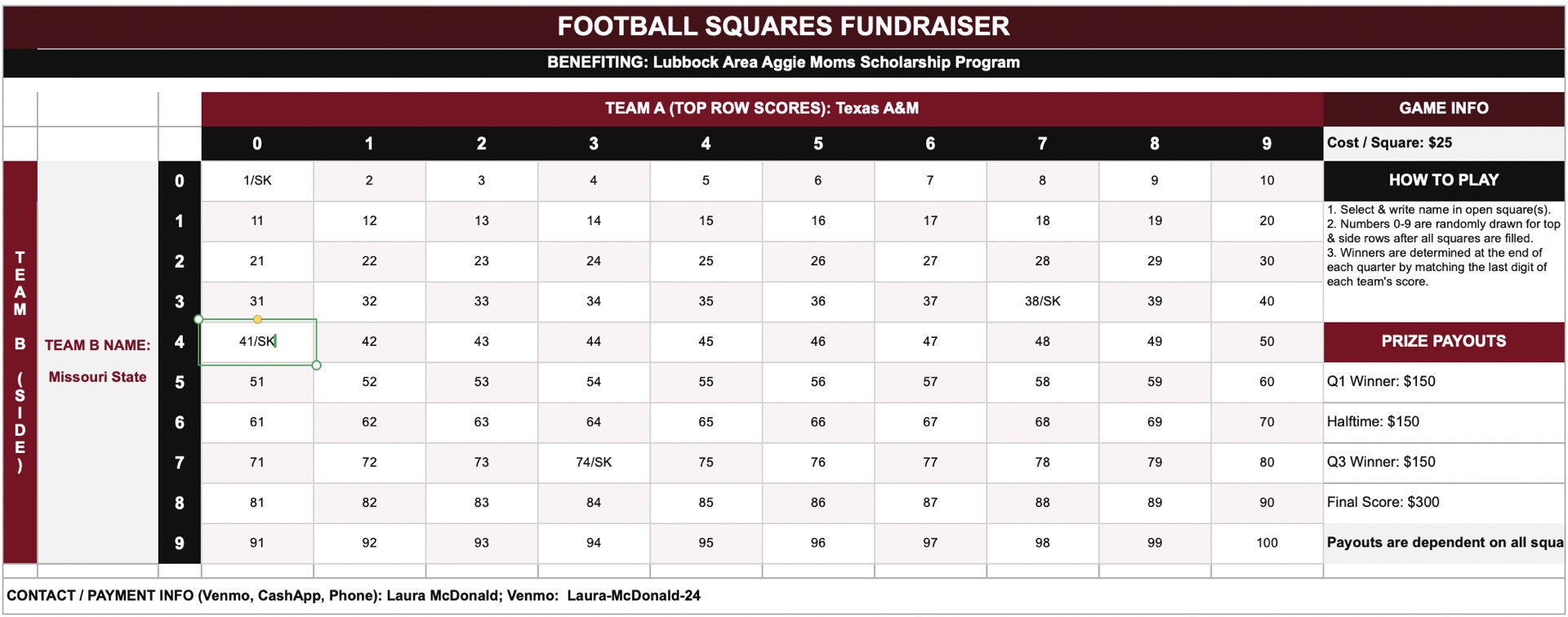The width and height of the screenshot is (1568, 617).
Task: Select the square labeled 1/SK
Action: [257, 180]
